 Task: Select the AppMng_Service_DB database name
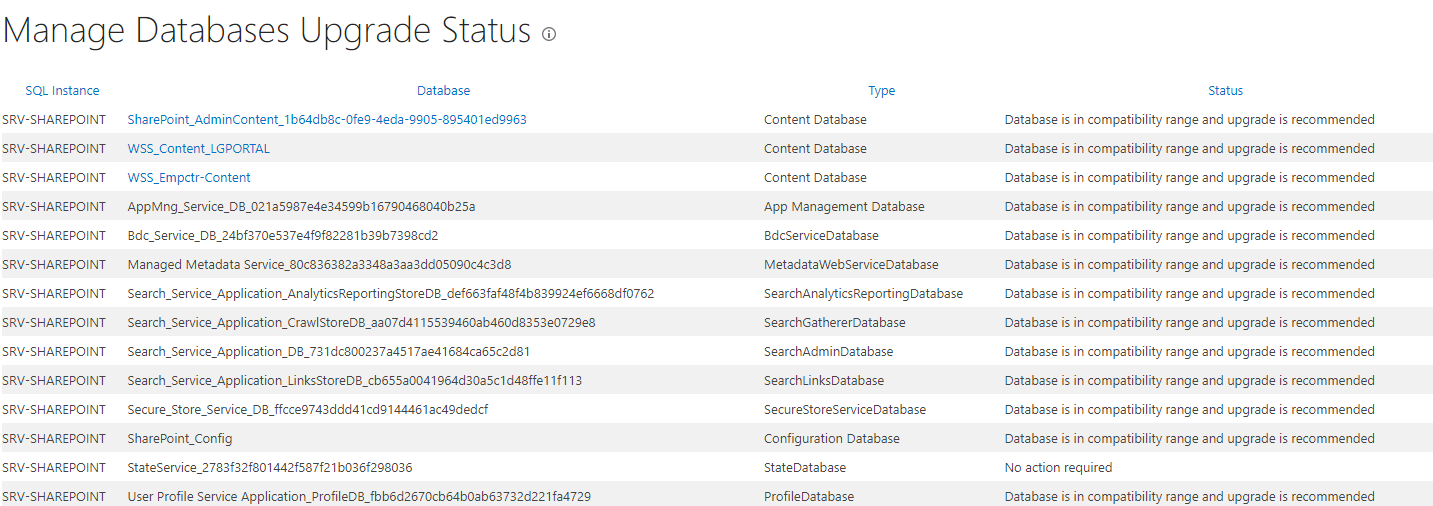point(301,207)
